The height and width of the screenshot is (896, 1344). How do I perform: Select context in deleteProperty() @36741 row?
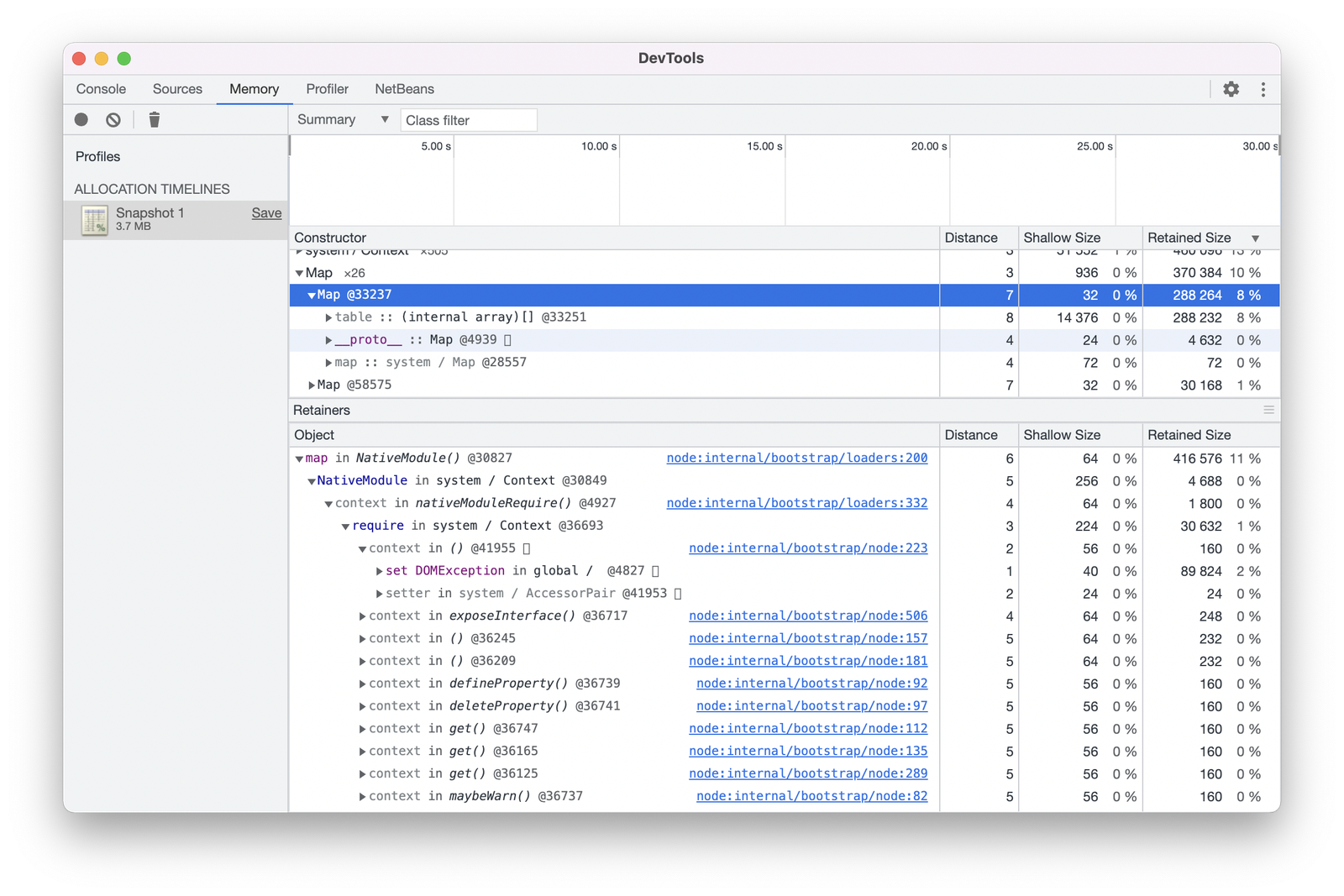coord(785,706)
